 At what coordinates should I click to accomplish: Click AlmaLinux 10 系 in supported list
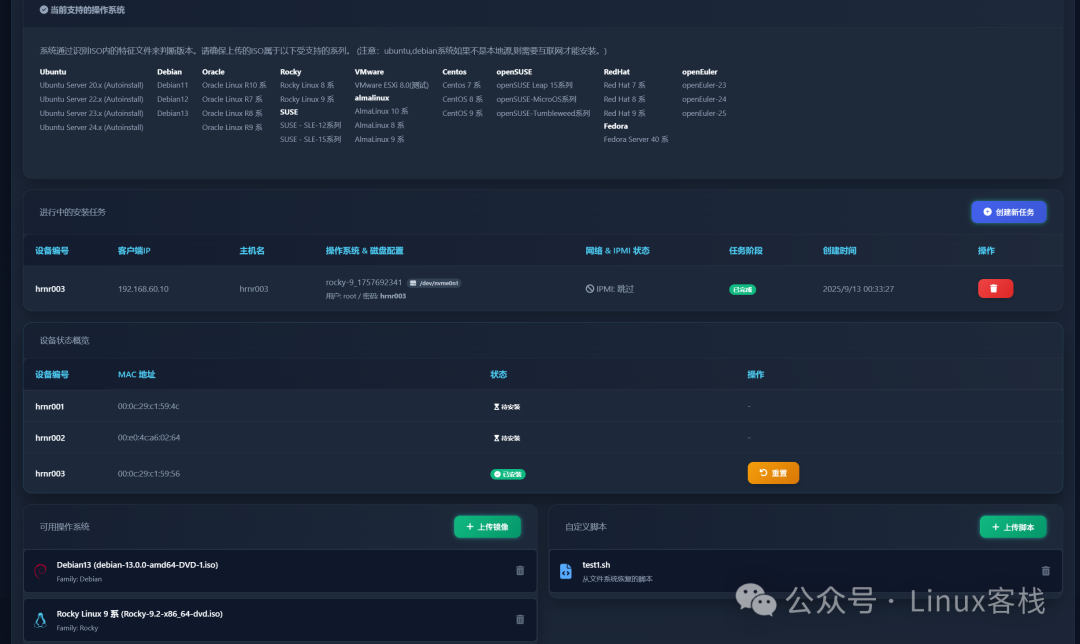(x=381, y=112)
